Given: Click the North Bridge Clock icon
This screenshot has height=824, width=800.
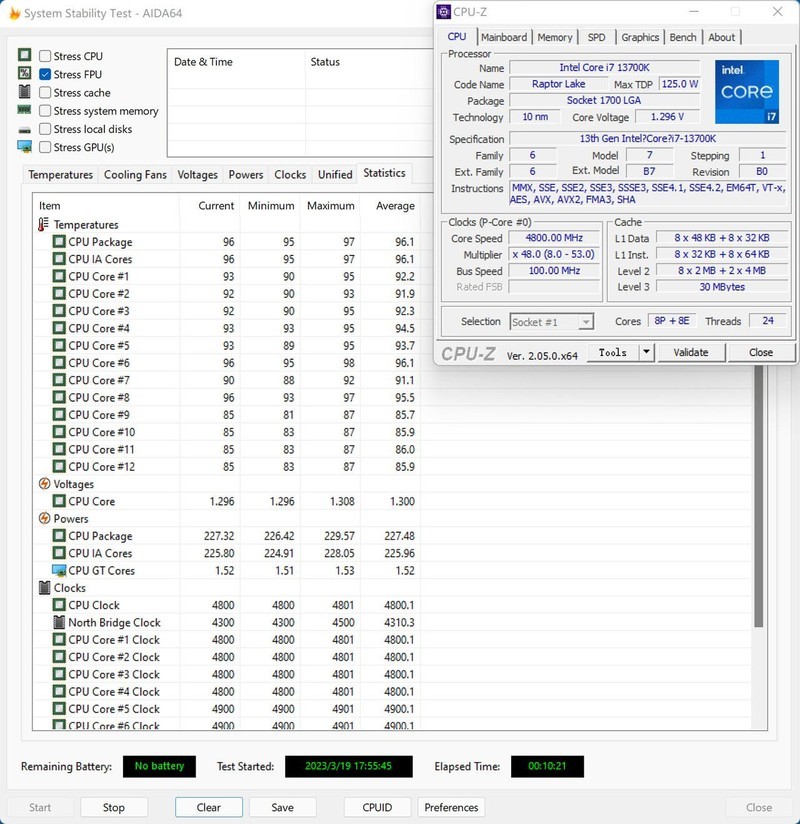Looking at the screenshot, I should [62, 622].
